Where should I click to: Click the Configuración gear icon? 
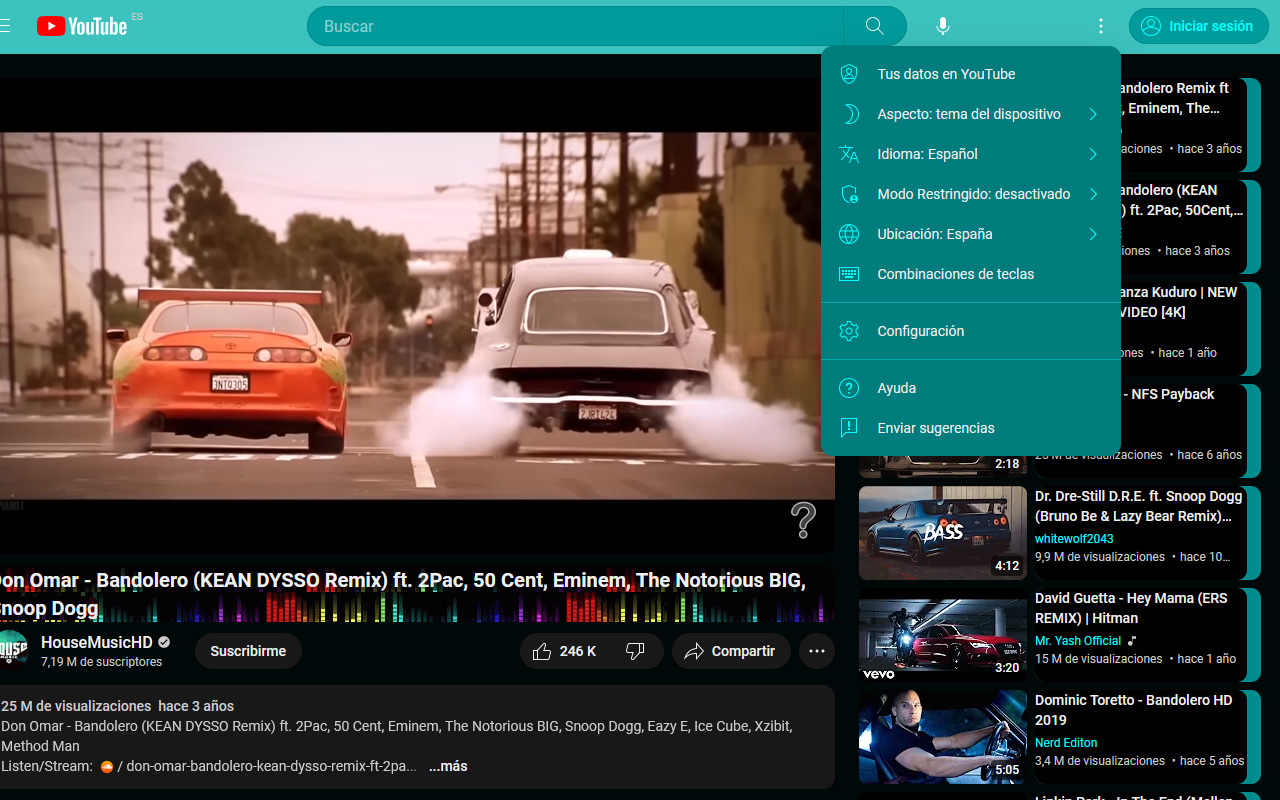(x=849, y=331)
